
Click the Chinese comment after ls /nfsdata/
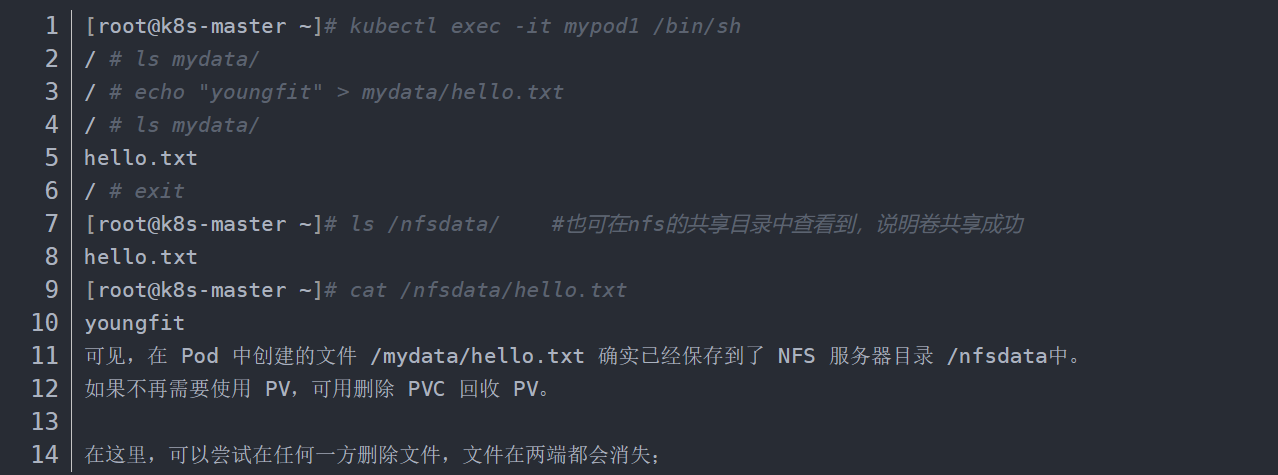coord(786,224)
